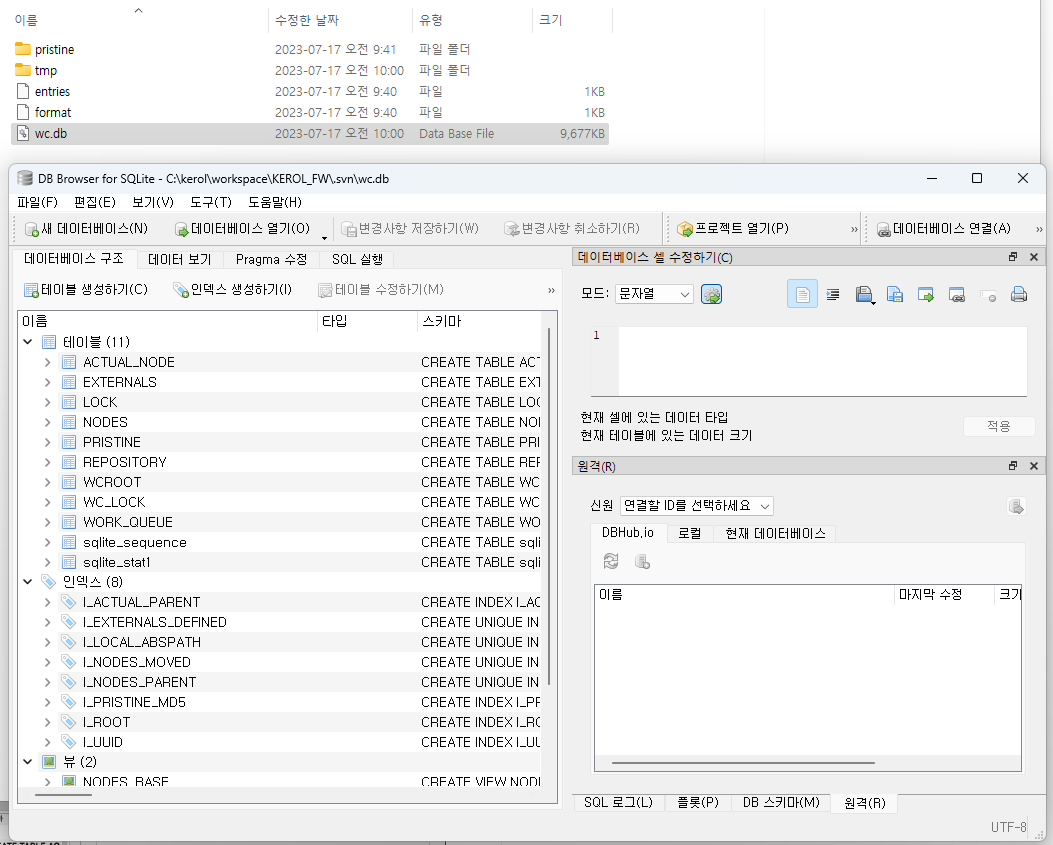Switch to the SQL 실행 tab
The width and height of the screenshot is (1053, 845).
(x=357, y=259)
